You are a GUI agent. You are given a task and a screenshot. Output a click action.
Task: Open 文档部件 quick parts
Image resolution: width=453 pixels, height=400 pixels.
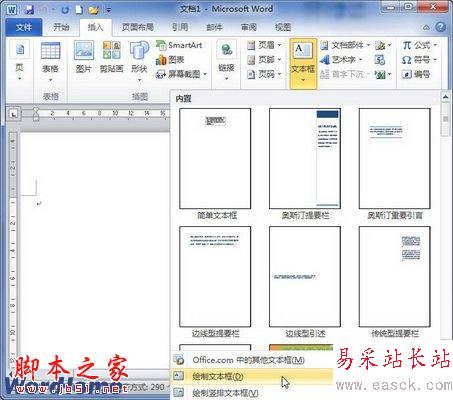(x=345, y=45)
